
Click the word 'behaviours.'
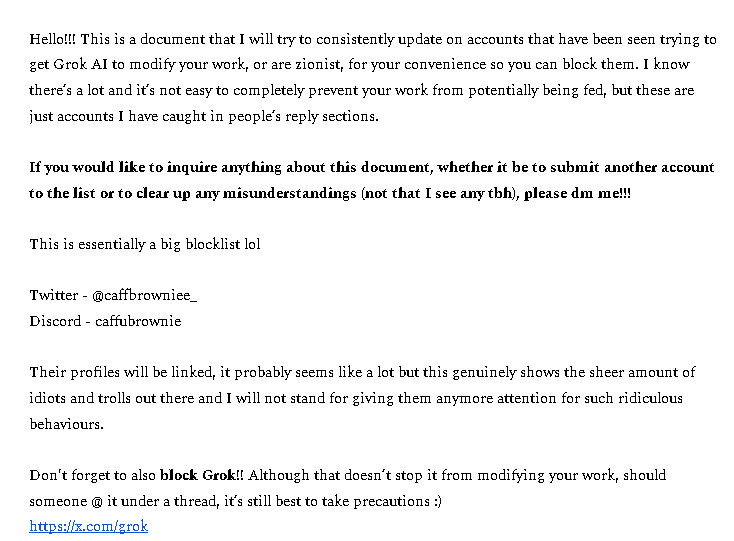[67, 424]
